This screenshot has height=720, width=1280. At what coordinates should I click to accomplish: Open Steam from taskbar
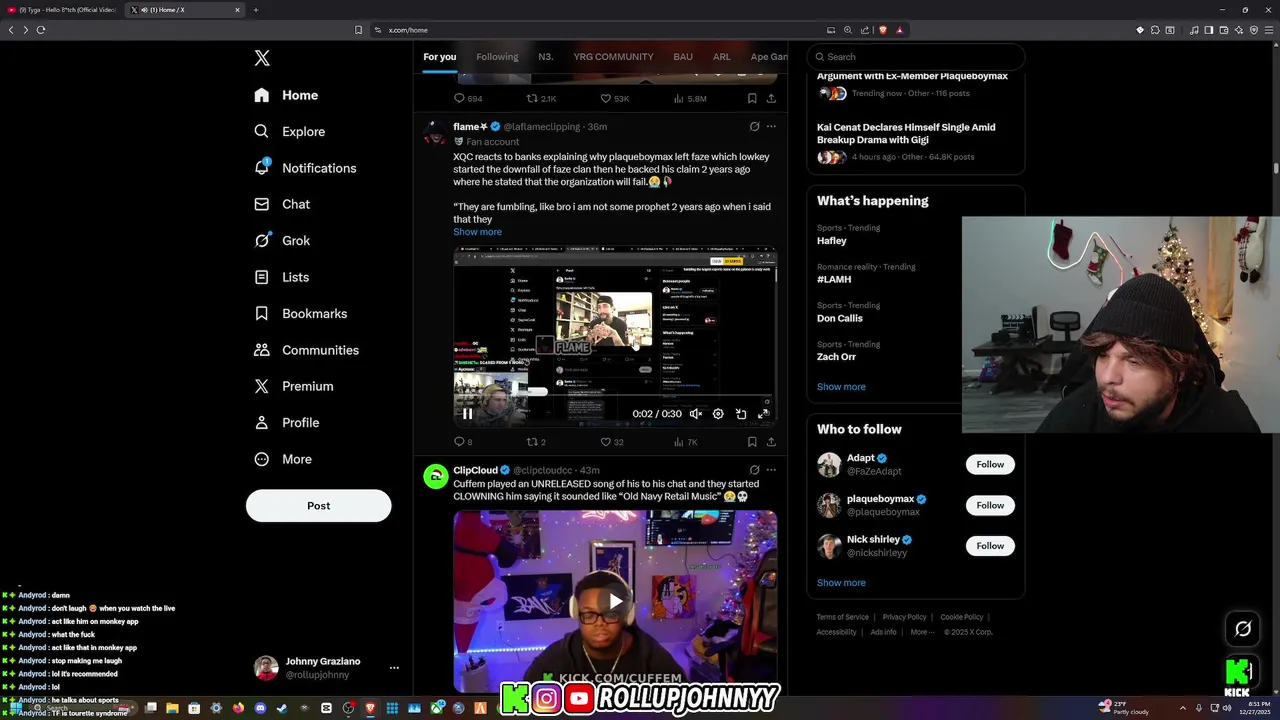coord(281,708)
